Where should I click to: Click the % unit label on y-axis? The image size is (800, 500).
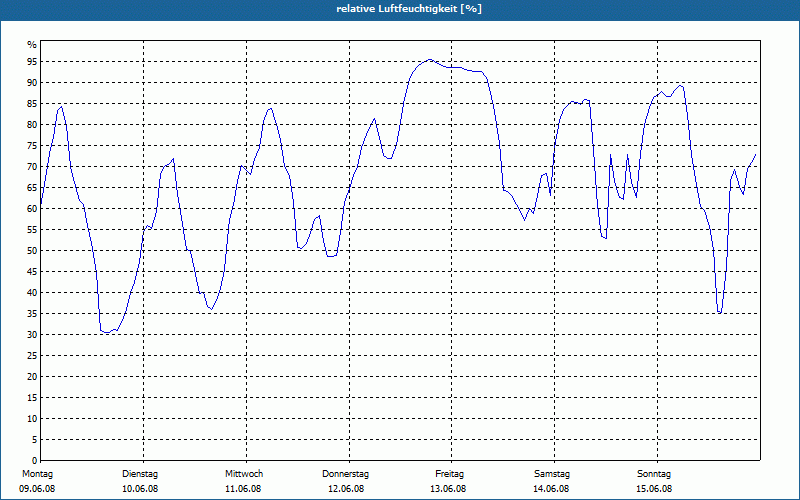[32, 45]
